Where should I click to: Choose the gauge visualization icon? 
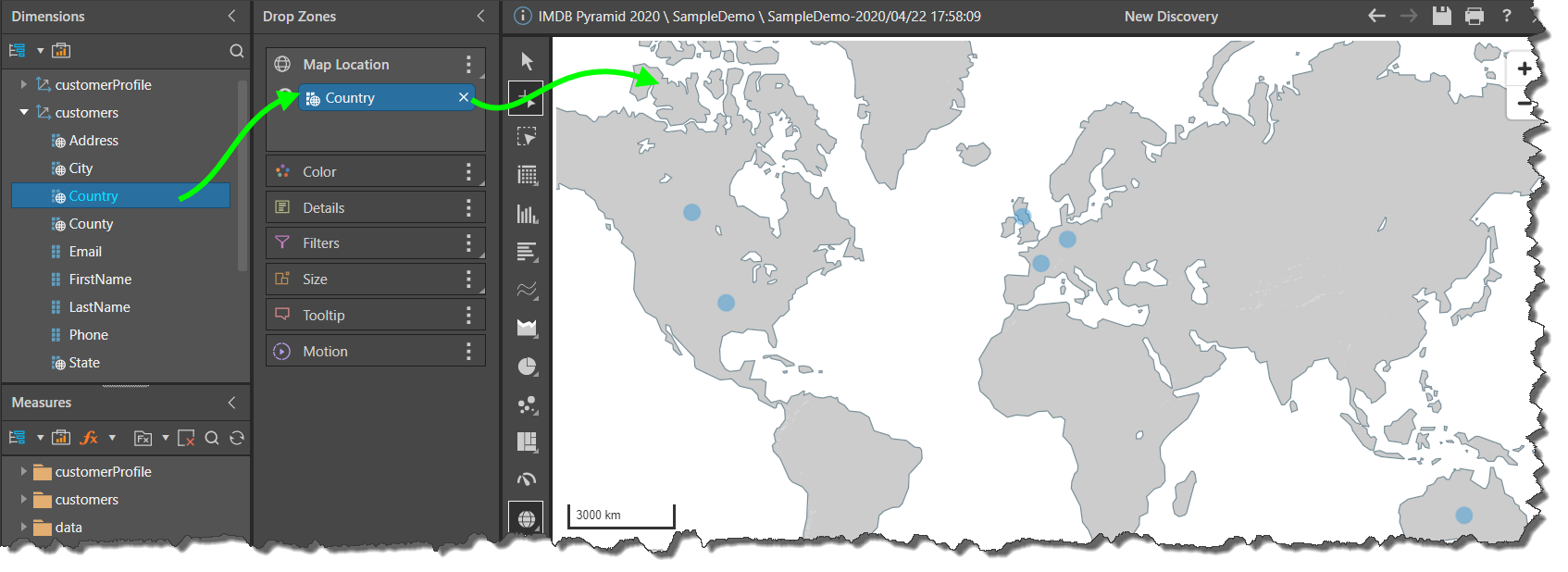(x=527, y=479)
